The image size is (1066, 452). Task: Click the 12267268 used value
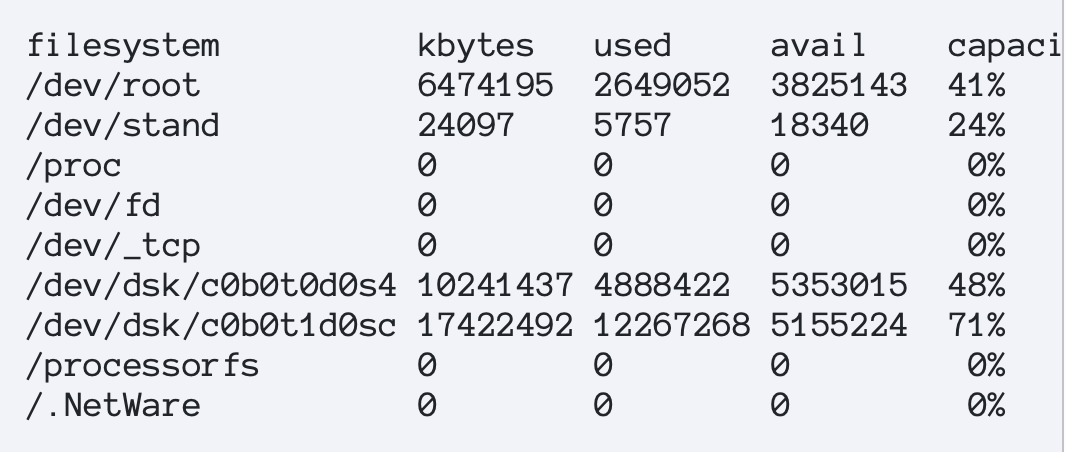[x=672, y=326]
